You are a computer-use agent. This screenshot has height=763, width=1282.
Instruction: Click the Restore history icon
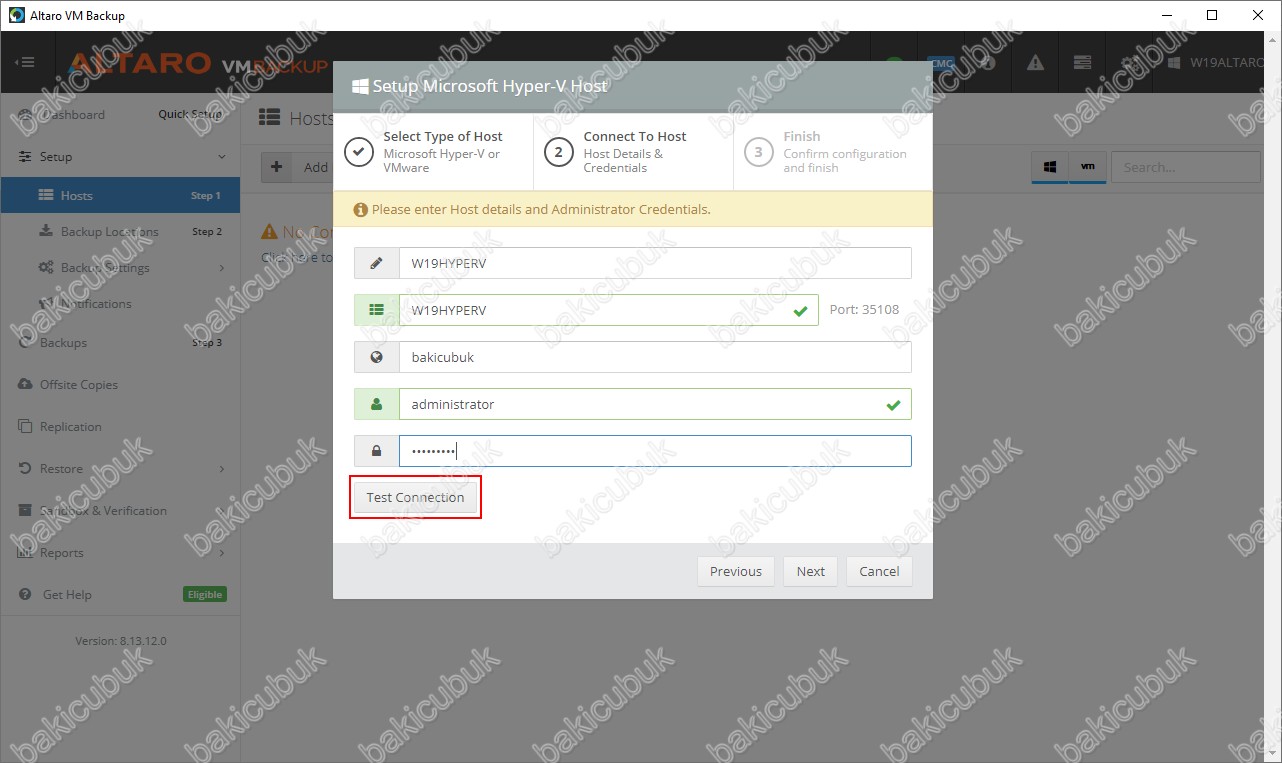pyautogui.click(x=25, y=468)
